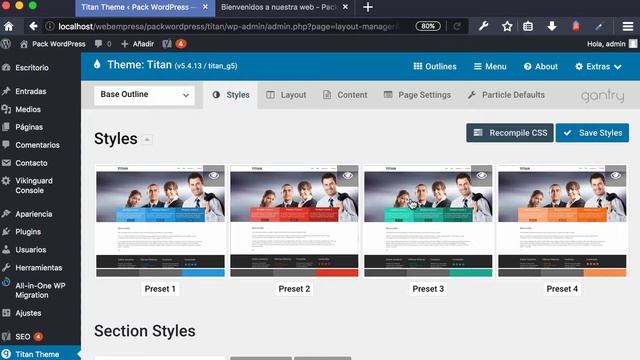Open About in the Gantry header
Image resolution: width=640 pixels, height=360 pixels.
540,67
